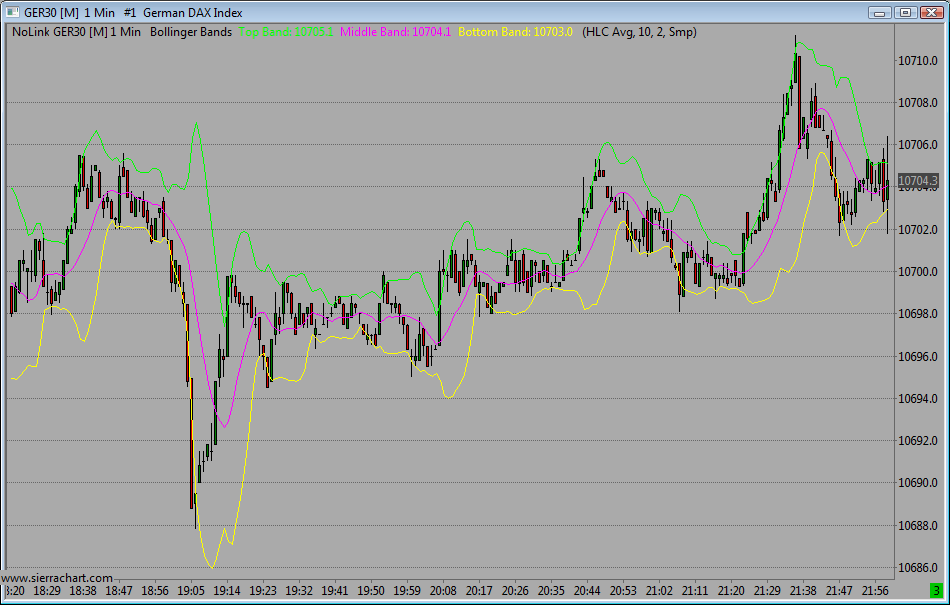Click the 21:56 time axis label
This screenshot has height=605, width=950.
pyautogui.click(x=875, y=590)
